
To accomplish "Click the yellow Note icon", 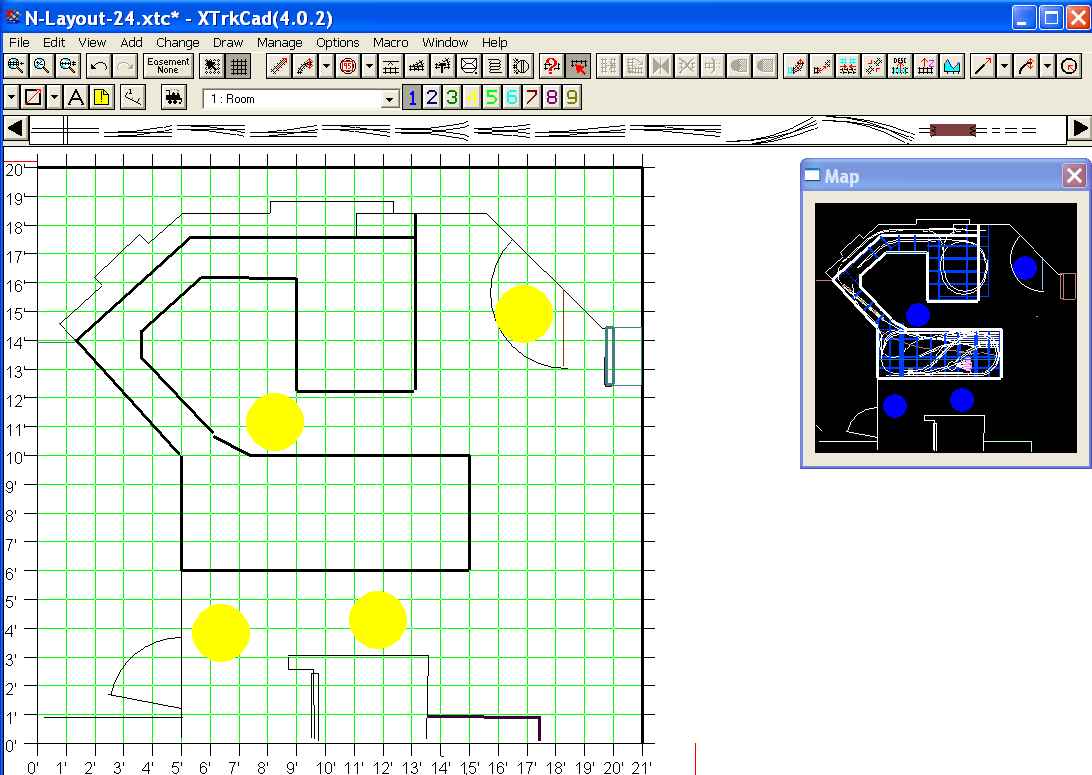I will [102, 97].
